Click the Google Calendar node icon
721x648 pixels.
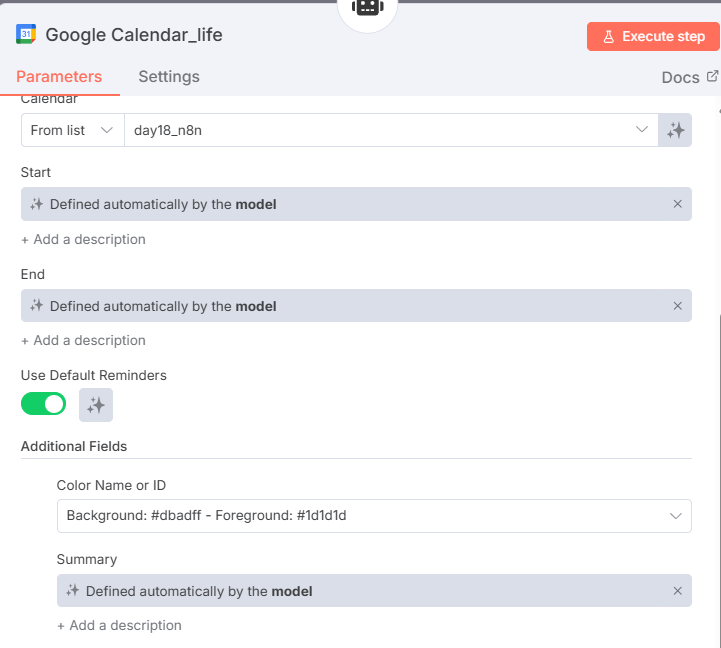(26, 35)
